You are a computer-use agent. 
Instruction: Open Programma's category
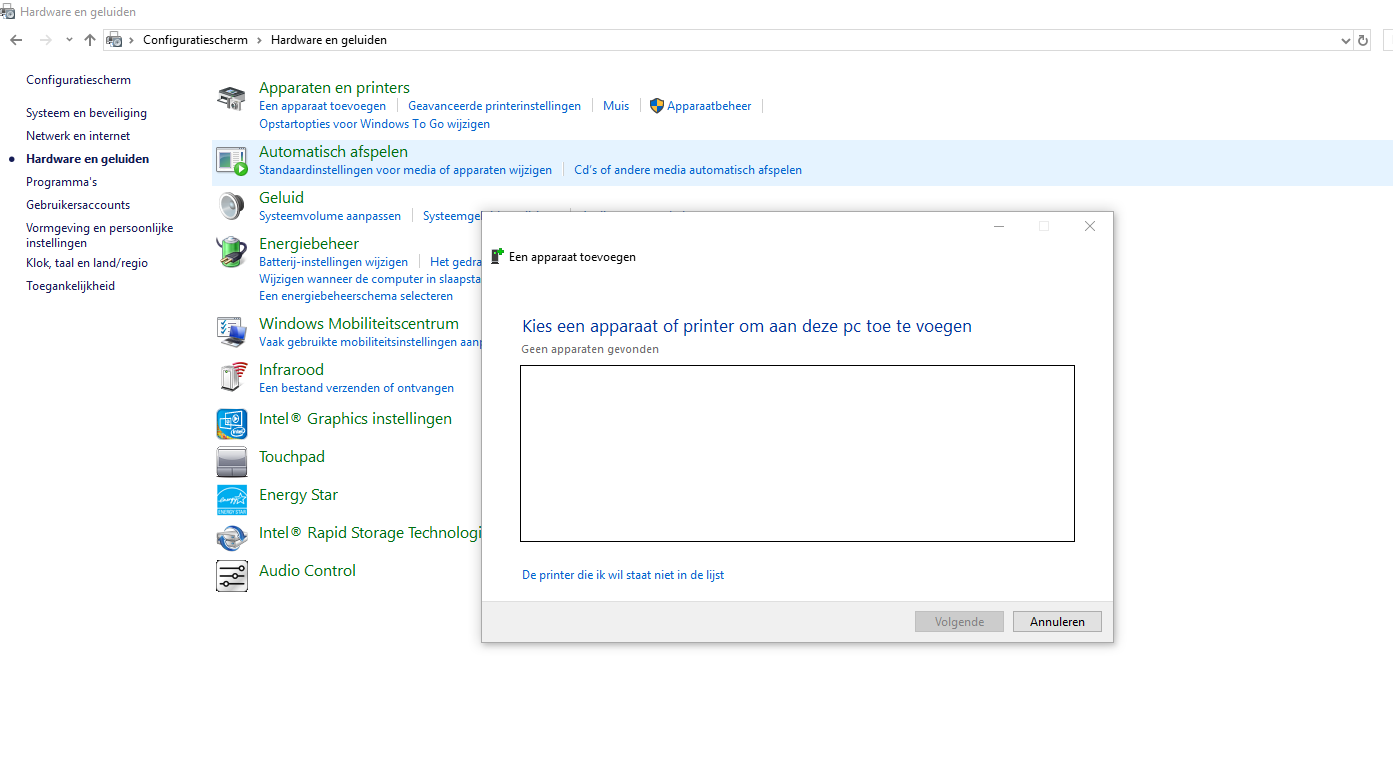[61, 182]
